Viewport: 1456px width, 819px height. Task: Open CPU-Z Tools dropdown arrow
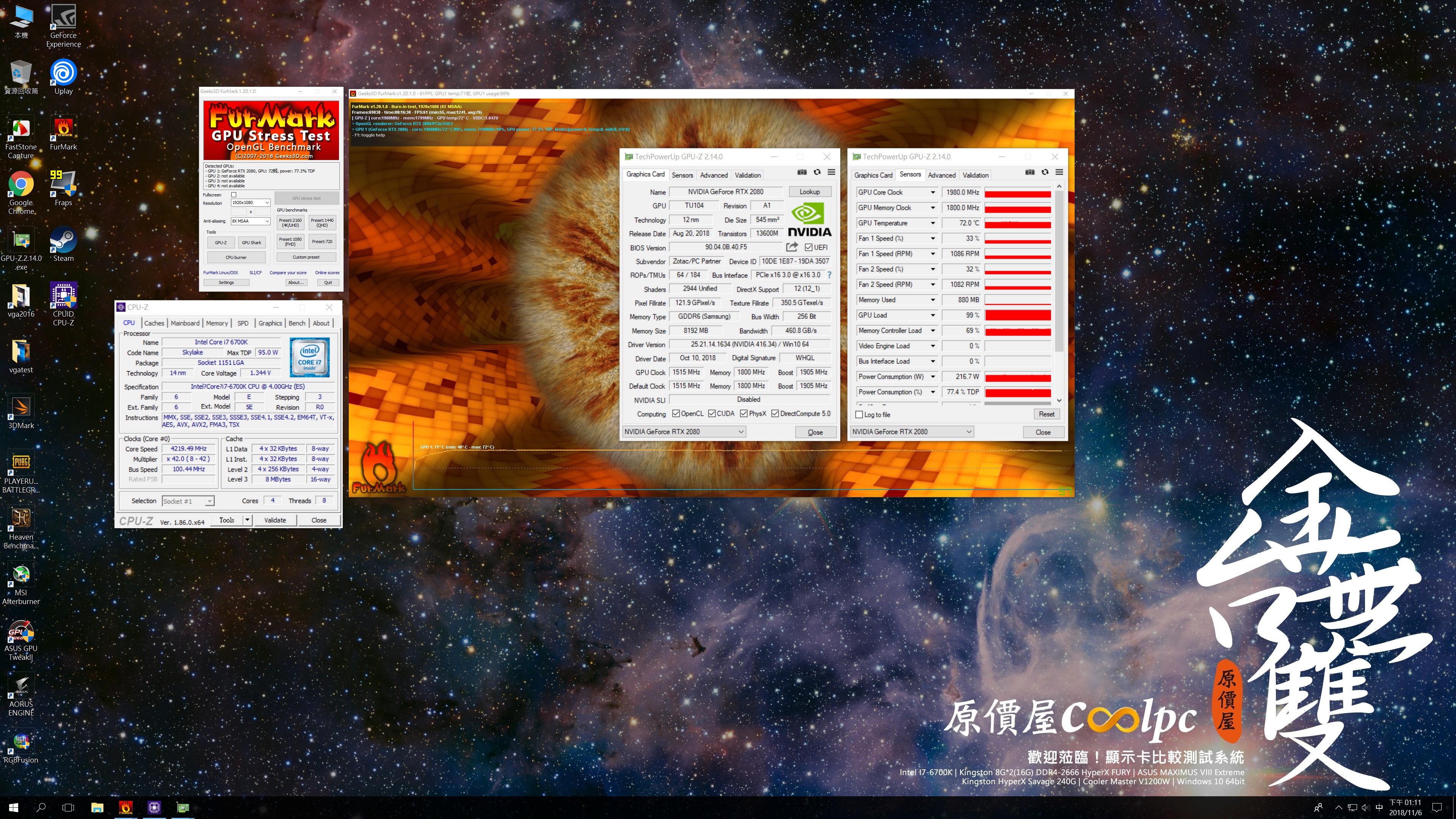(247, 520)
